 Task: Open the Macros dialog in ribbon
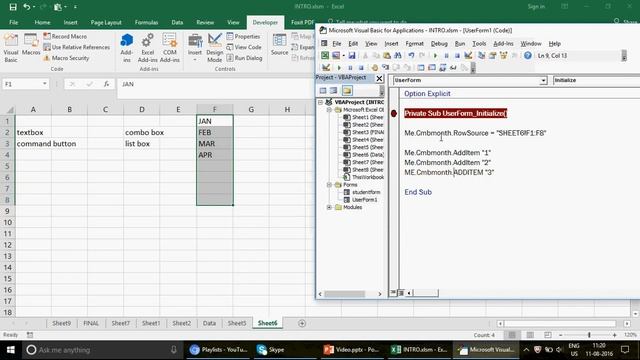31,45
